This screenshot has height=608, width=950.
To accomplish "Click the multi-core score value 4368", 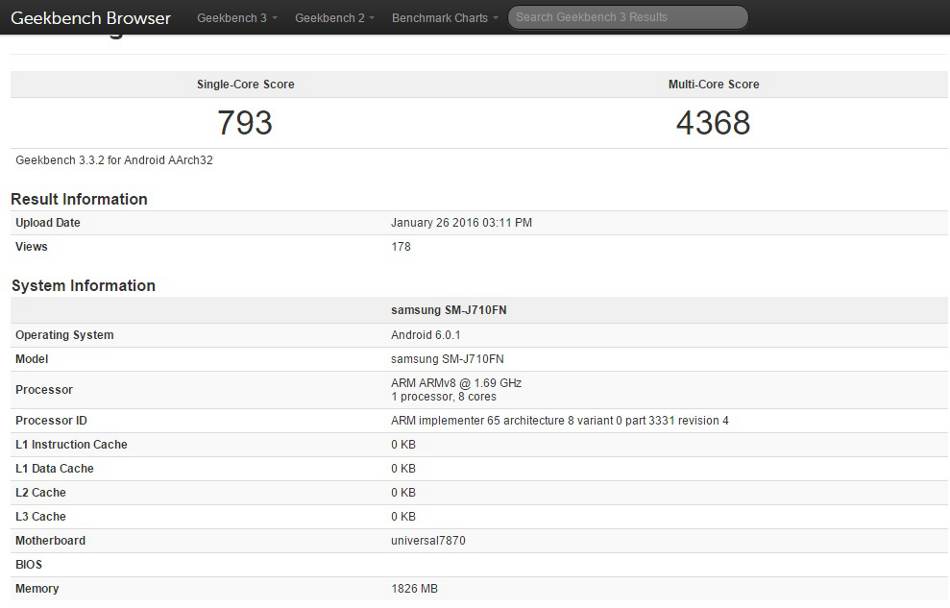I will [713, 122].
